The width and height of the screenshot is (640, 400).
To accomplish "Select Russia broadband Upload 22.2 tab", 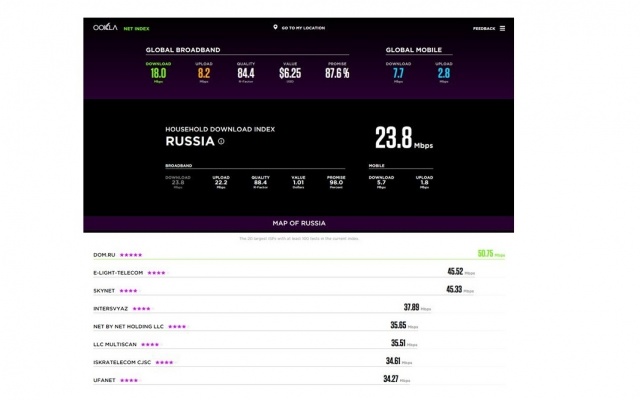I will pyautogui.click(x=221, y=182).
